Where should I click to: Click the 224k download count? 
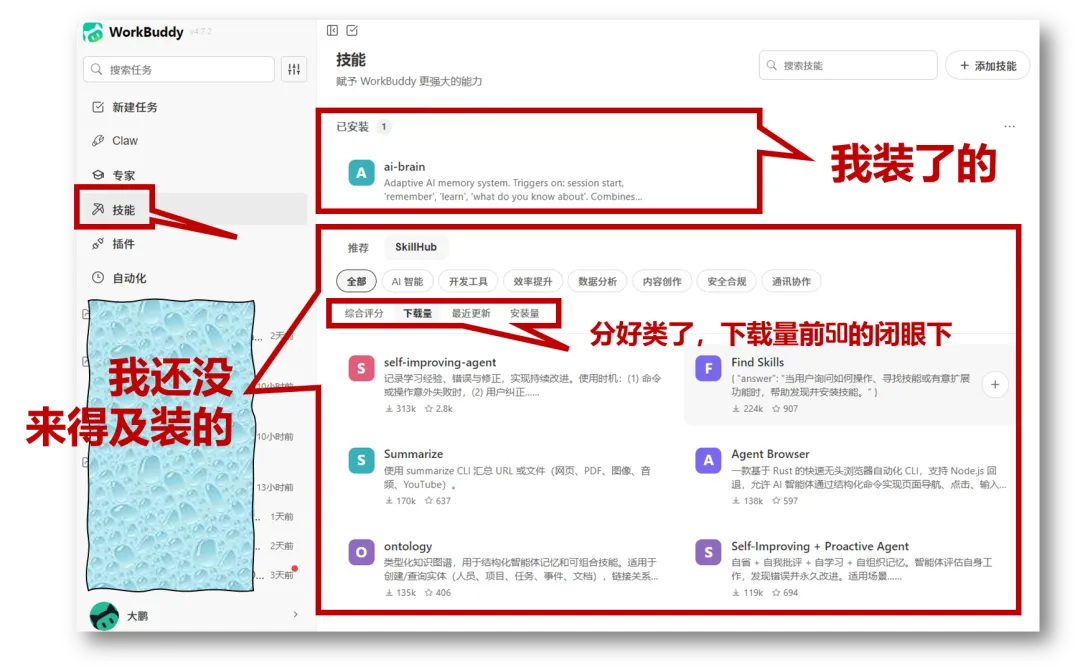click(747, 408)
